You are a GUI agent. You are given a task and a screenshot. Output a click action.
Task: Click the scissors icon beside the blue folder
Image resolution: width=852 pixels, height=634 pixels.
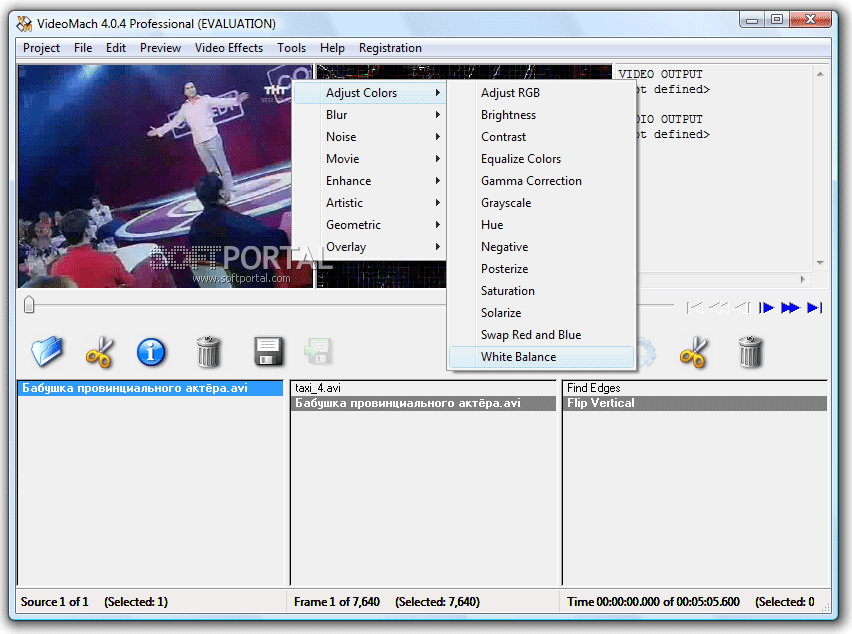tap(99, 352)
